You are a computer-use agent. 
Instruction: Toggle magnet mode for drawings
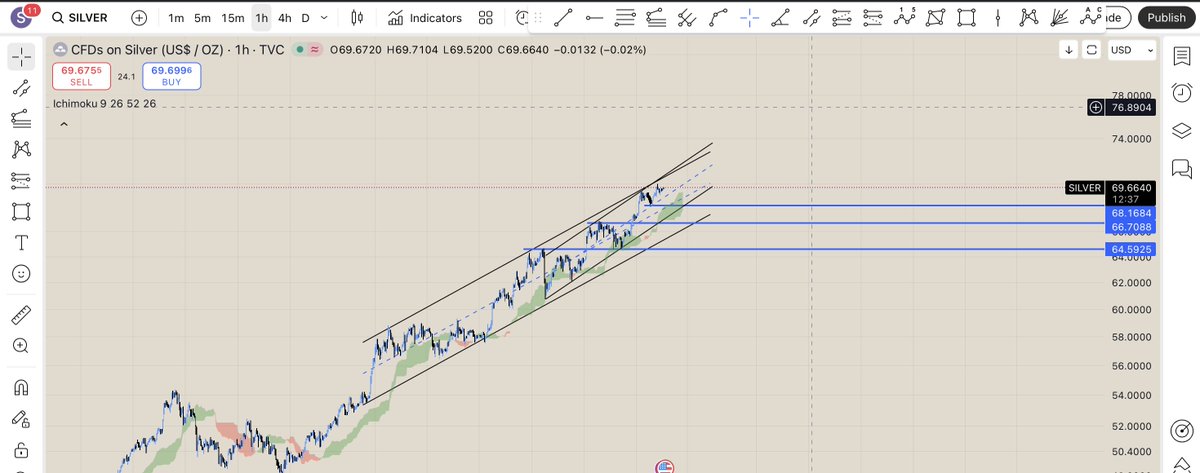point(21,388)
